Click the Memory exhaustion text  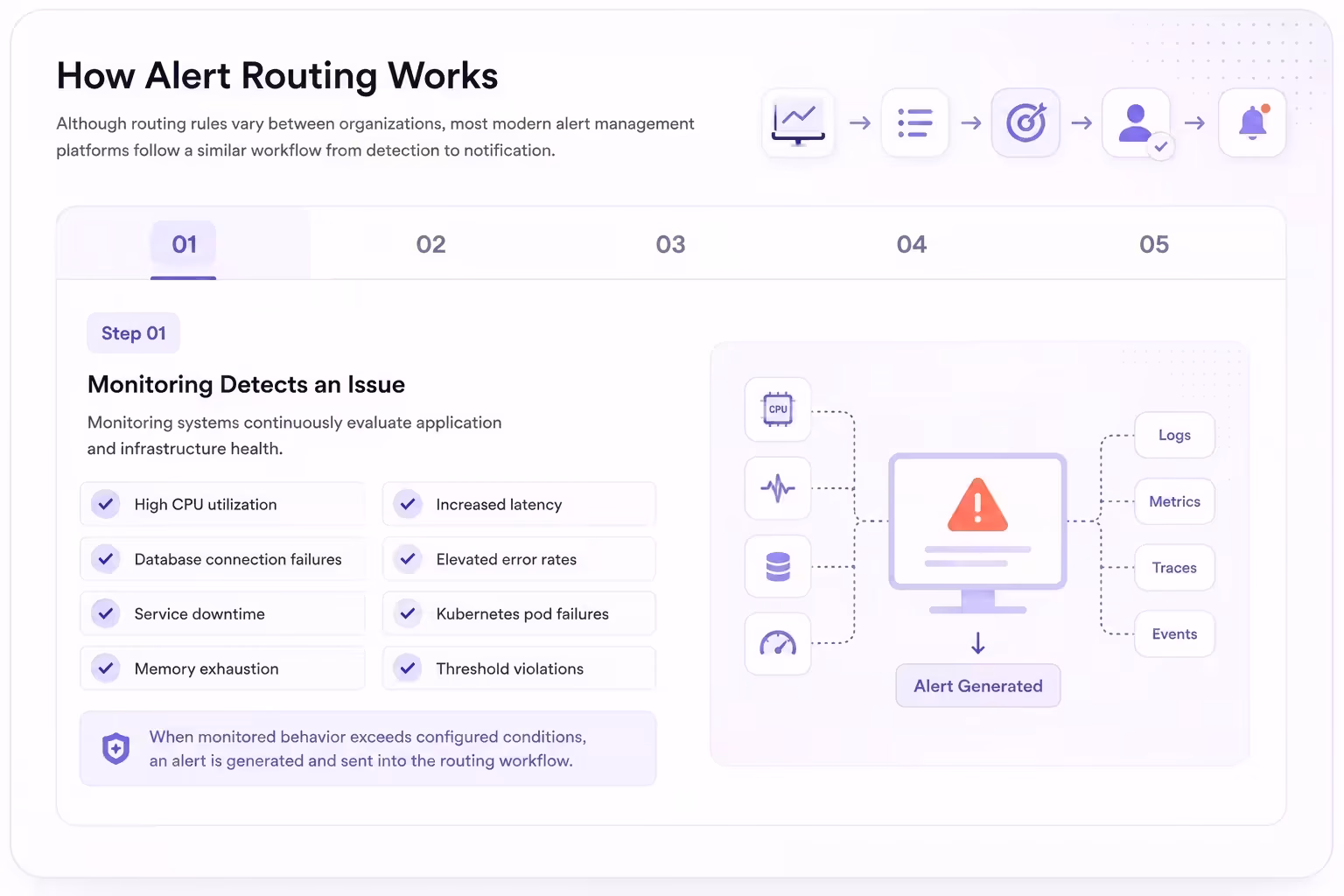206,669
